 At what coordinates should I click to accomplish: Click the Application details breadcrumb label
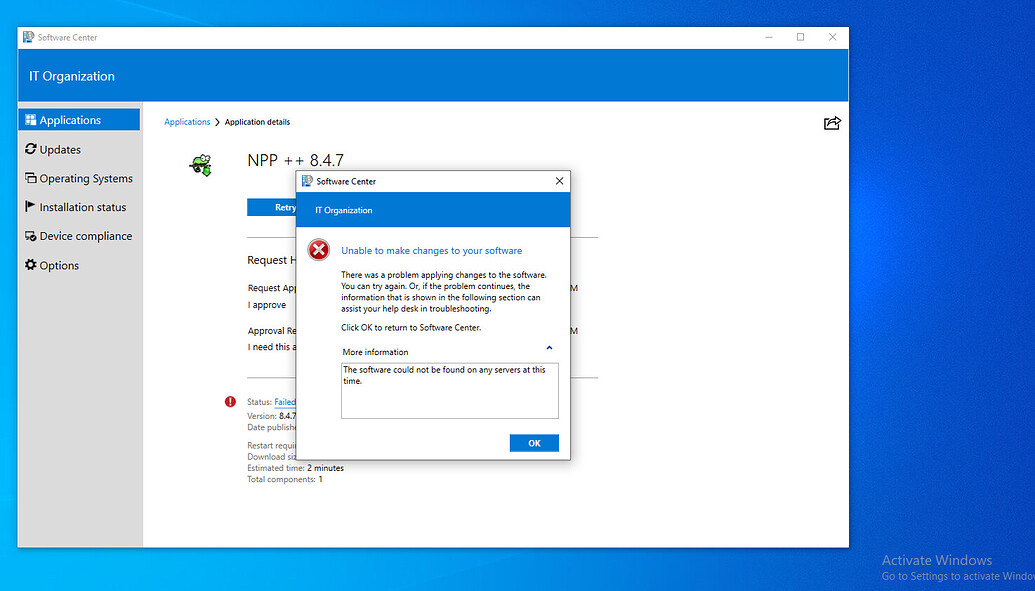[258, 121]
